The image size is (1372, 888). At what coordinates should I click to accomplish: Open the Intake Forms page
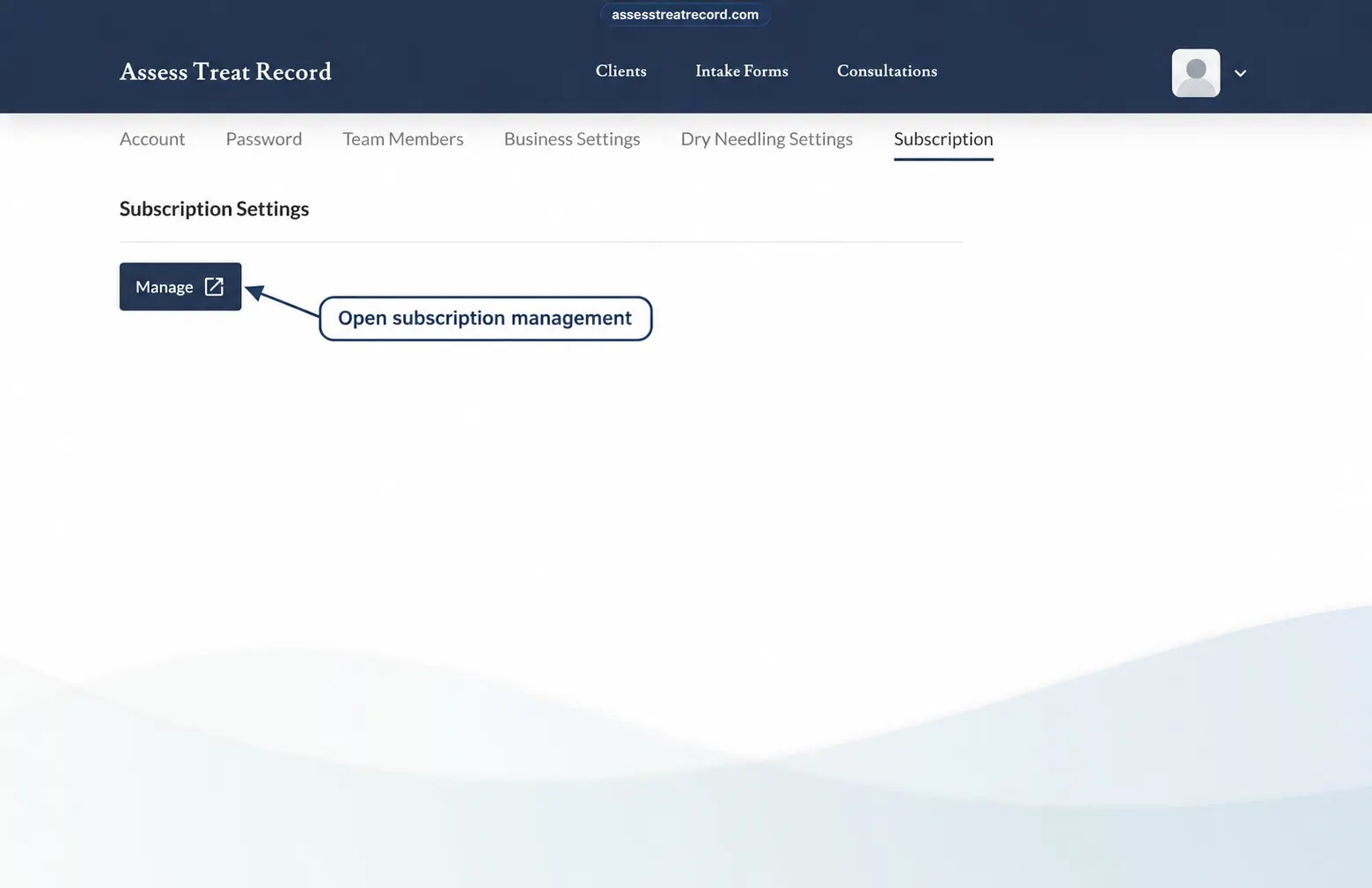tap(741, 71)
